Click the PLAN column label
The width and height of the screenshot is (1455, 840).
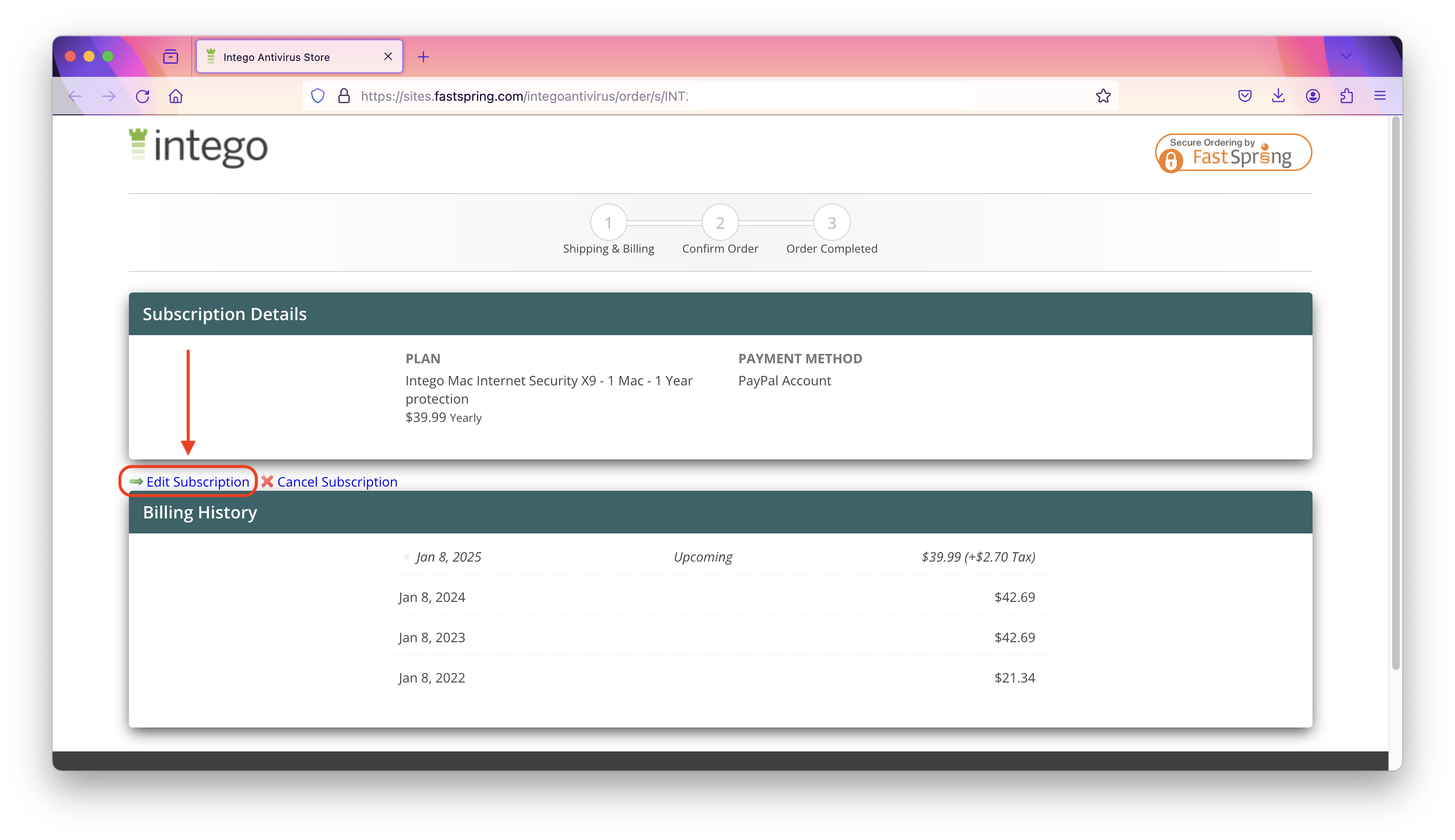423,359
